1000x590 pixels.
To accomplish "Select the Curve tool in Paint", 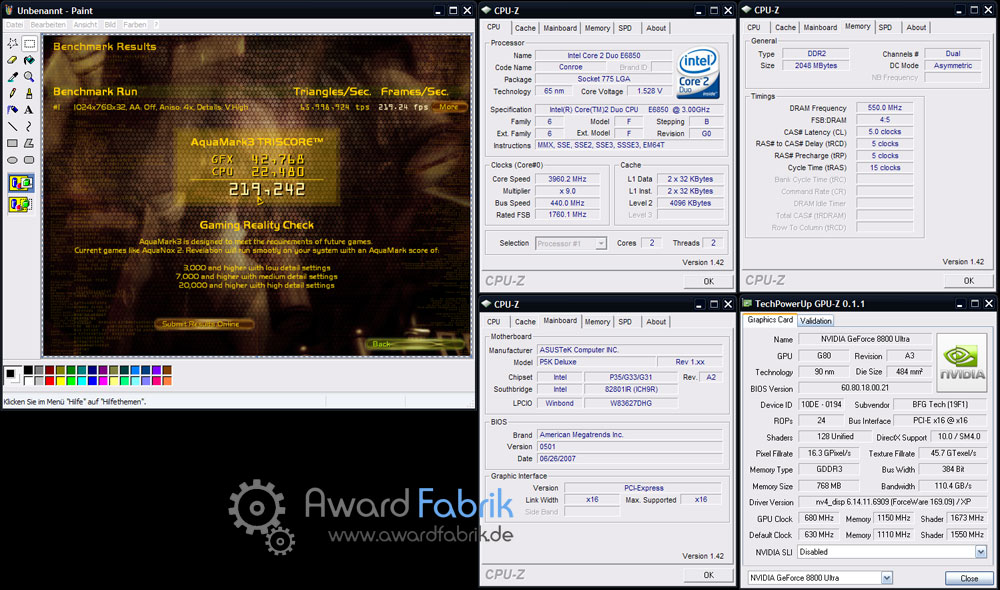I will click(29, 126).
